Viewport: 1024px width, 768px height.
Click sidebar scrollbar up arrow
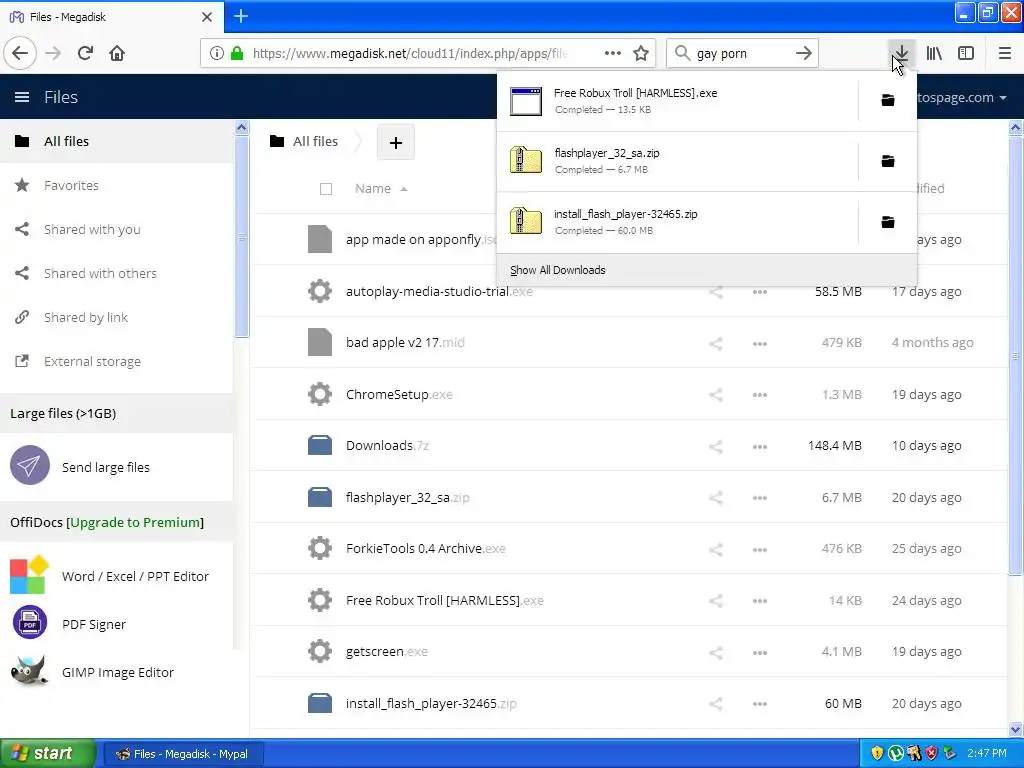pyautogui.click(x=242, y=127)
